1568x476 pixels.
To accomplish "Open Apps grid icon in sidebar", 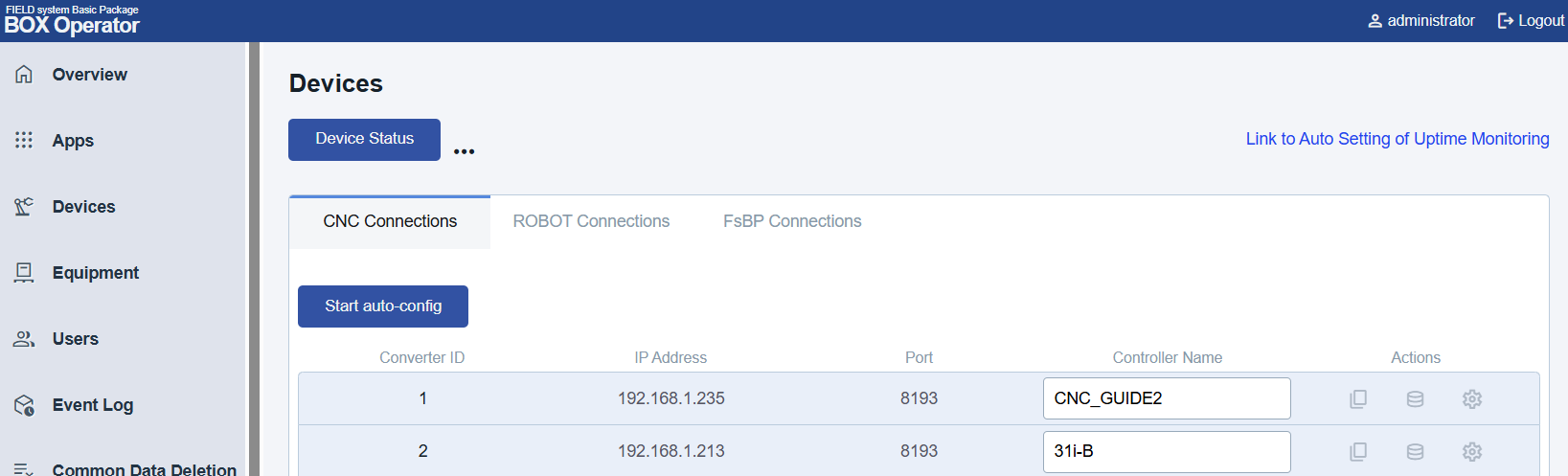I will (x=24, y=141).
